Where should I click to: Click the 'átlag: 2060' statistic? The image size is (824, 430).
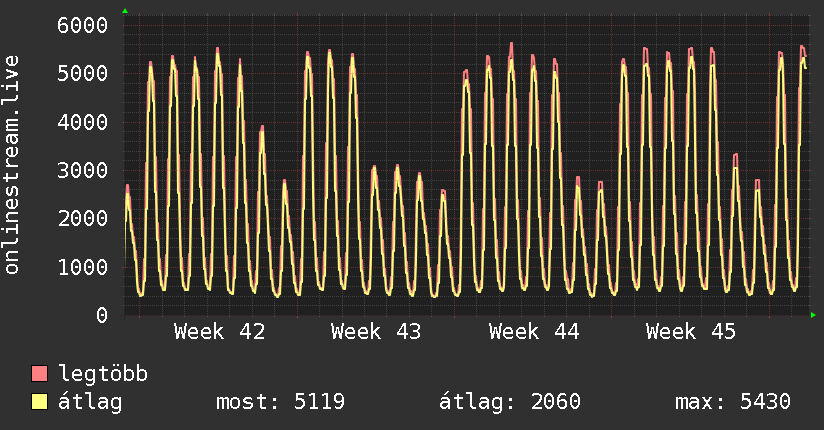pyautogui.click(x=510, y=402)
